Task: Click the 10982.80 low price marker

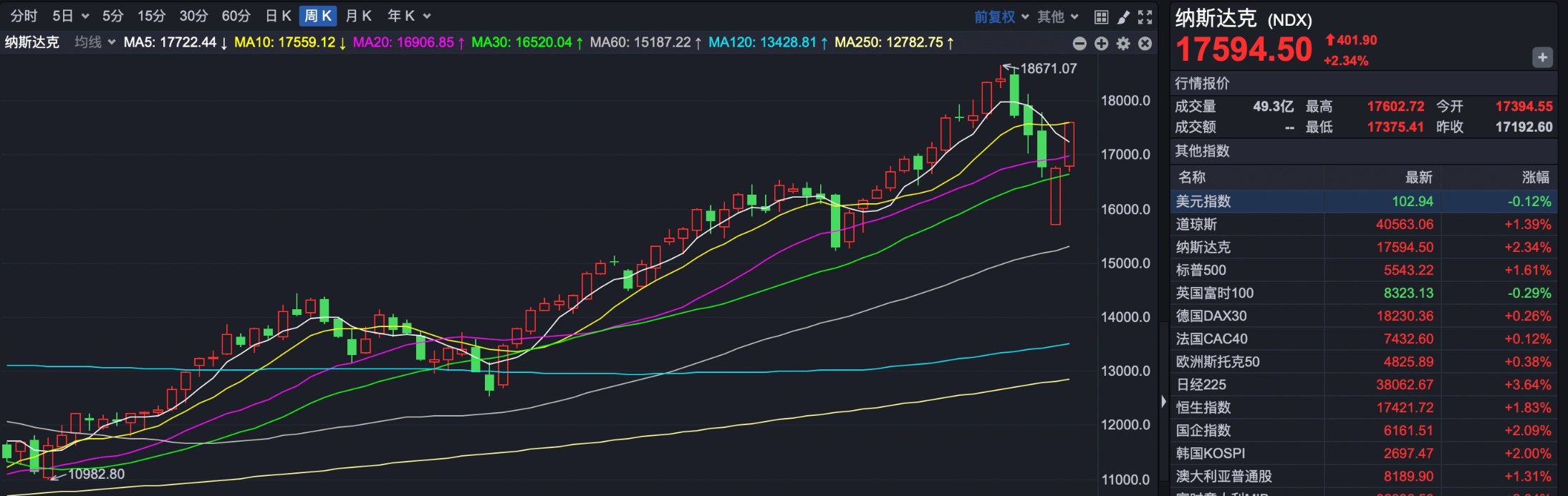Action: click(x=96, y=474)
